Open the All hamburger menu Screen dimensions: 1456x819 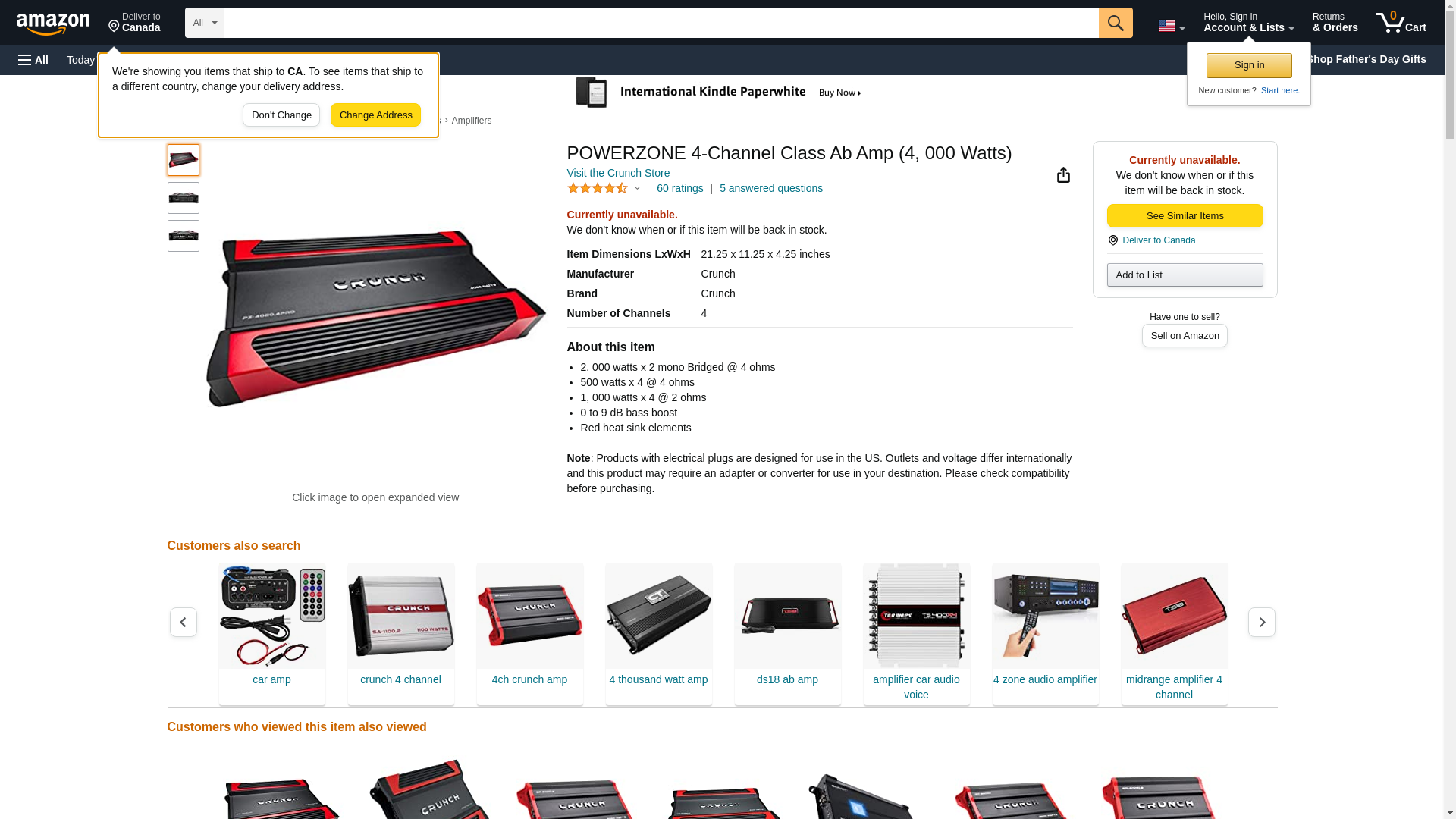coord(33,60)
